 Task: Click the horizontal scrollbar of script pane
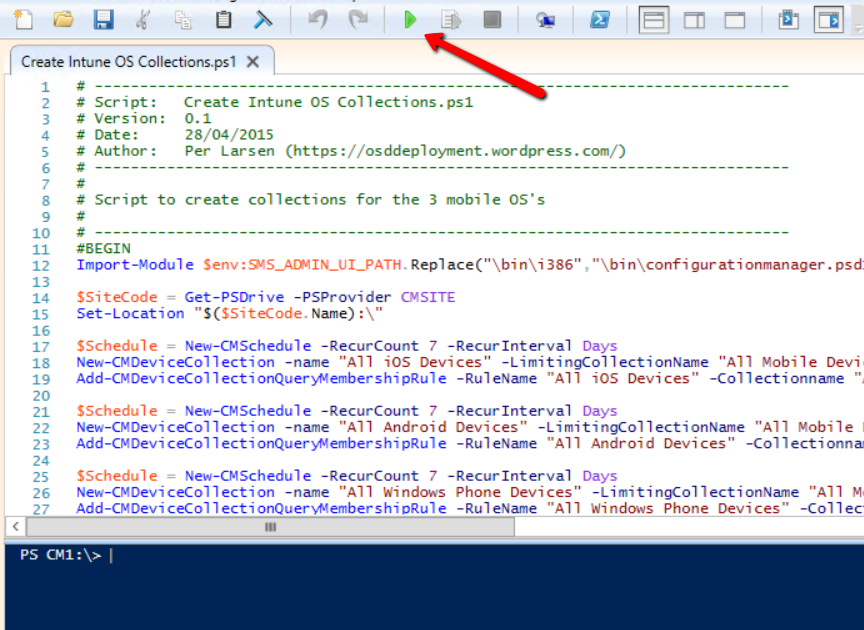[x=270, y=526]
